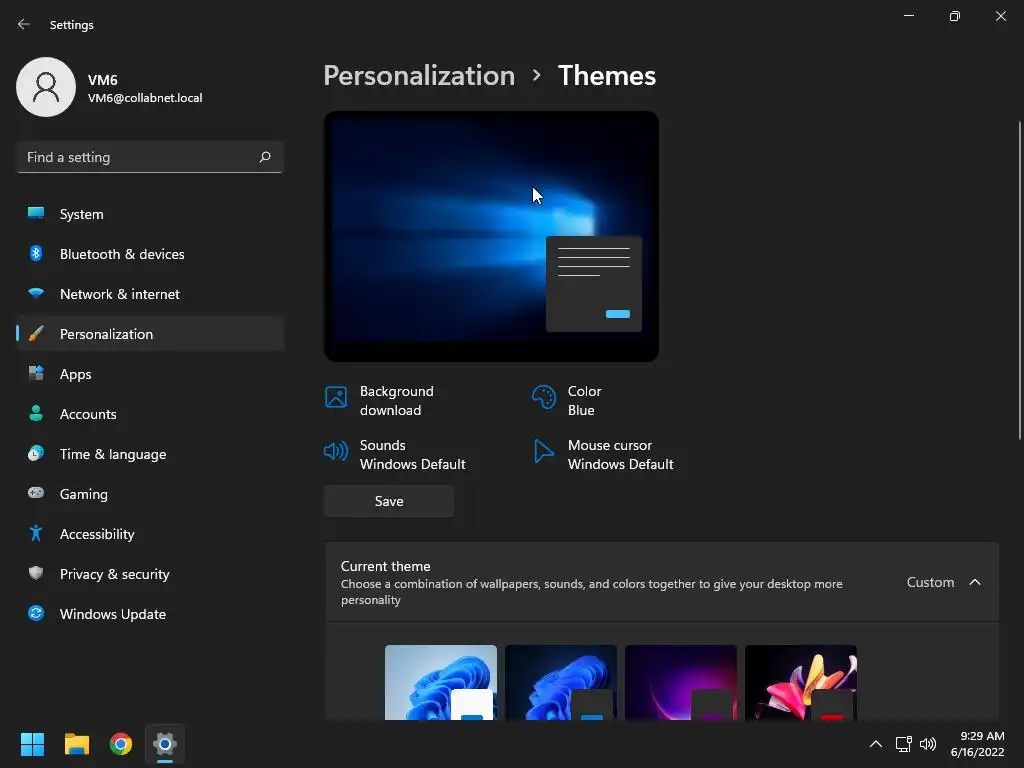Click the Network & internet wifi icon

(36, 293)
